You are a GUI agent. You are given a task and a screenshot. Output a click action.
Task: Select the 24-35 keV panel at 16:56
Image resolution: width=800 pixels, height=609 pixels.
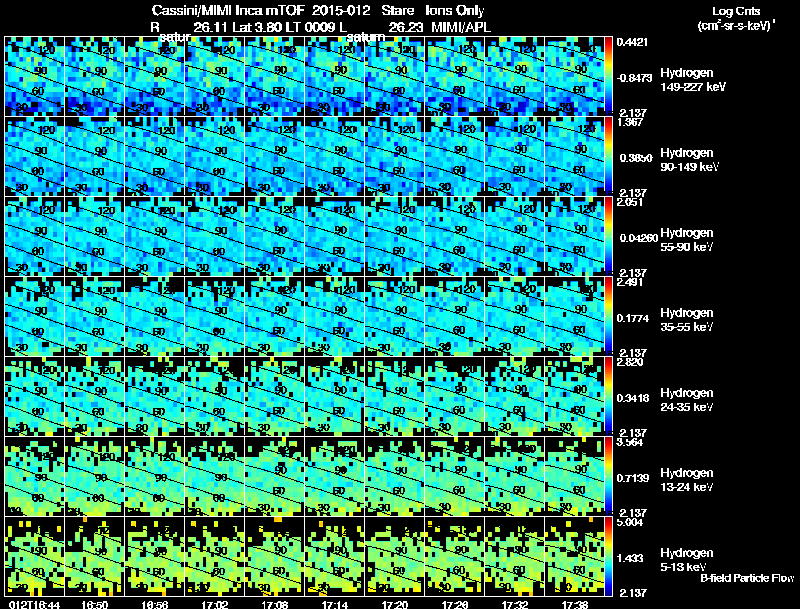coord(155,396)
